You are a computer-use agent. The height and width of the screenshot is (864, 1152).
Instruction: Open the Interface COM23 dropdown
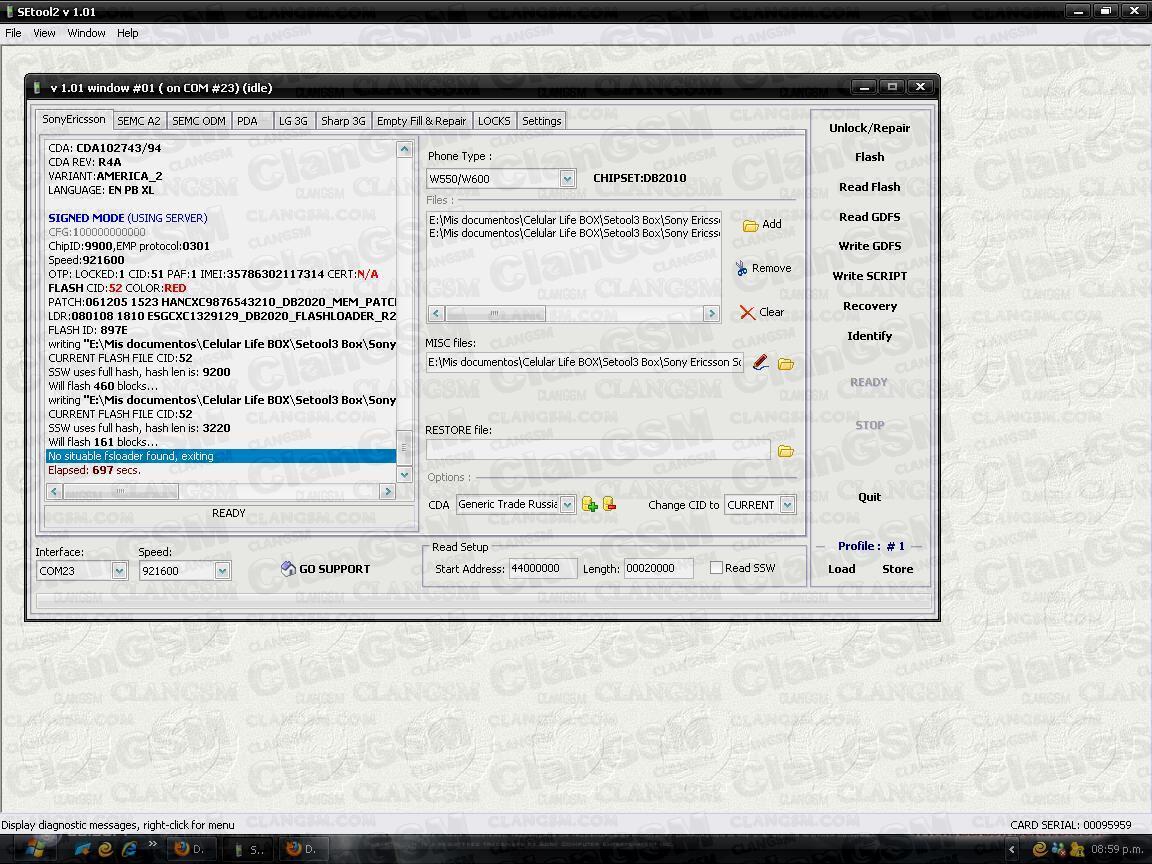pyautogui.click(x=120, y=571)
